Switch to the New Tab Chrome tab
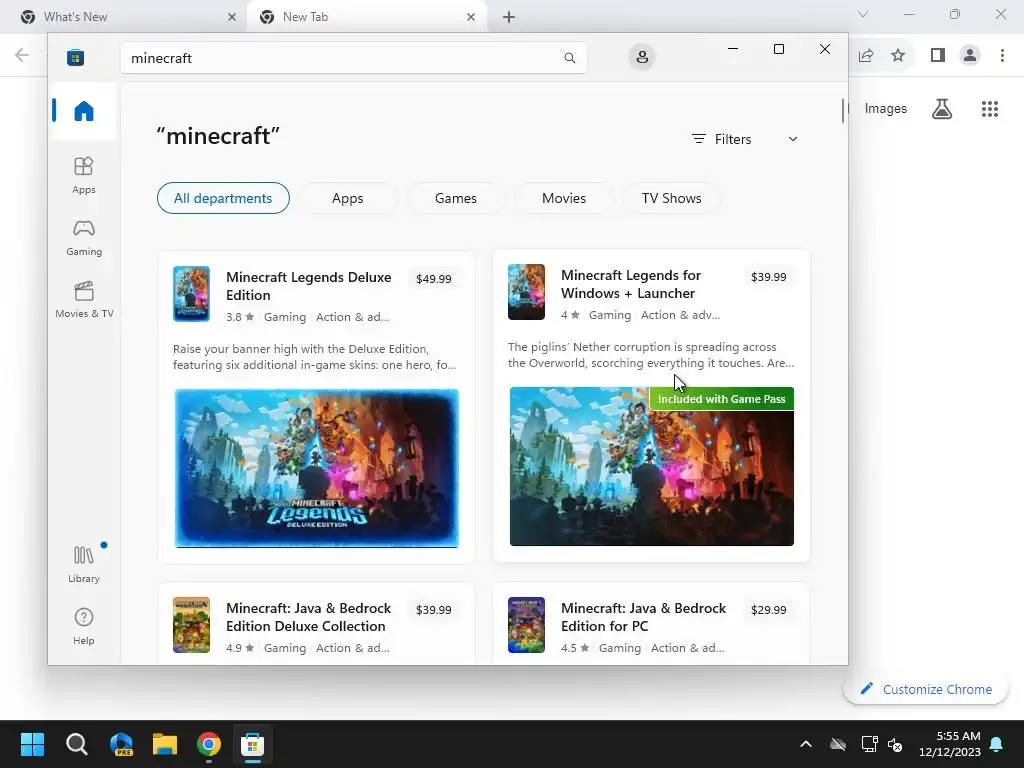 tap(367, 17)
